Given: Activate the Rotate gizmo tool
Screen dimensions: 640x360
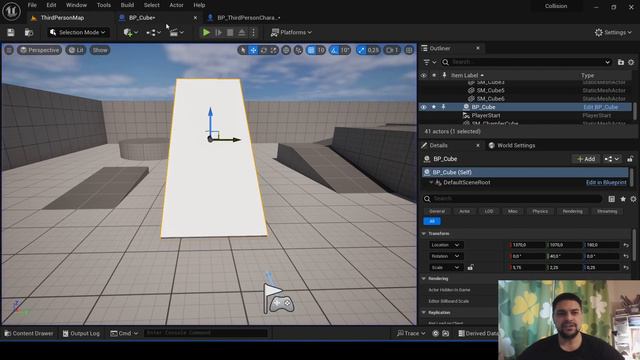Looking at the screenshot, I should [x=264, y=50].
